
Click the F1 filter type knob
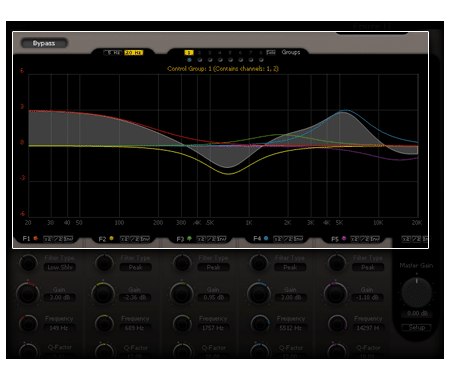[x=28, y=263]
